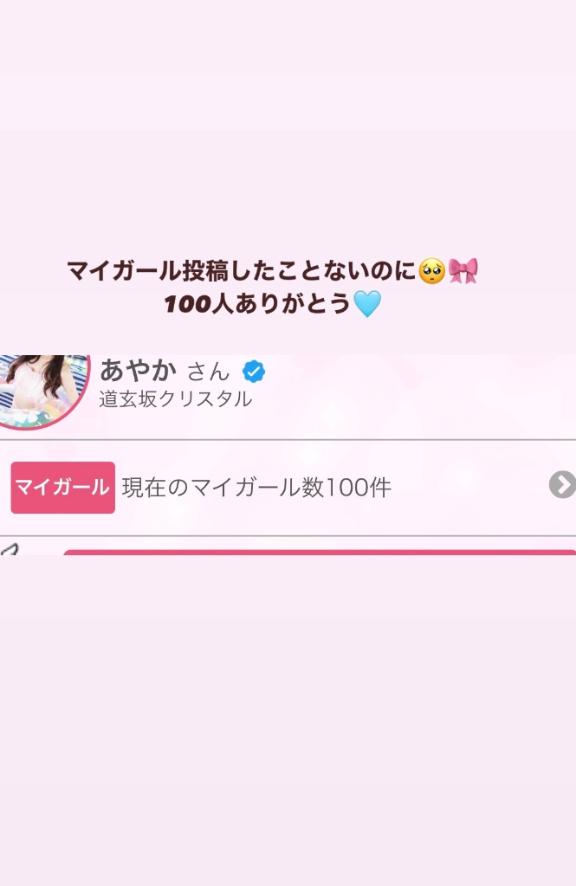Open the shop link 道玄坂クリスタル
This screenshot has width=576, height=886.
point(175,399)
